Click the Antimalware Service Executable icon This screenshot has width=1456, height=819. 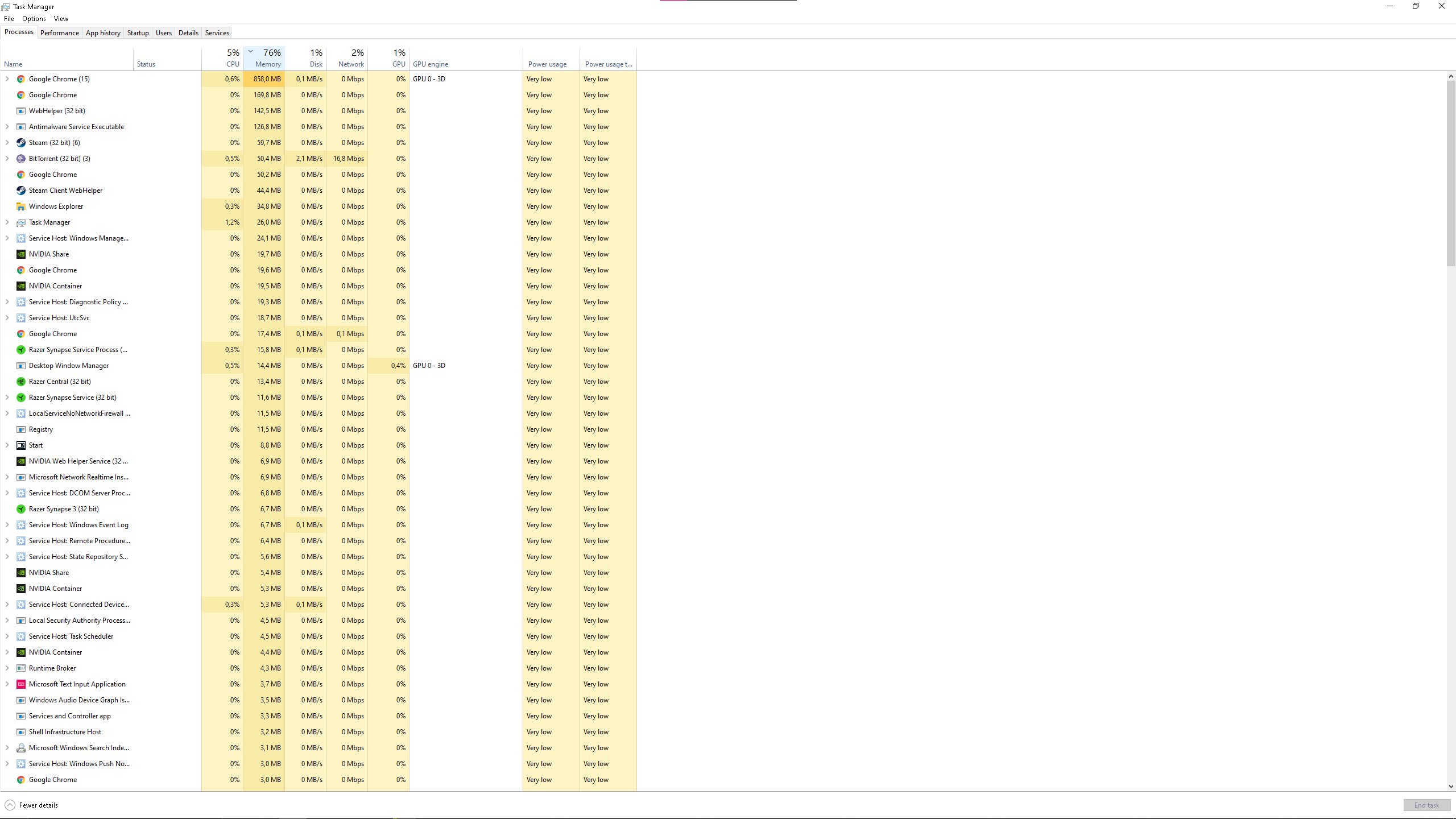[x=21, y=127]
